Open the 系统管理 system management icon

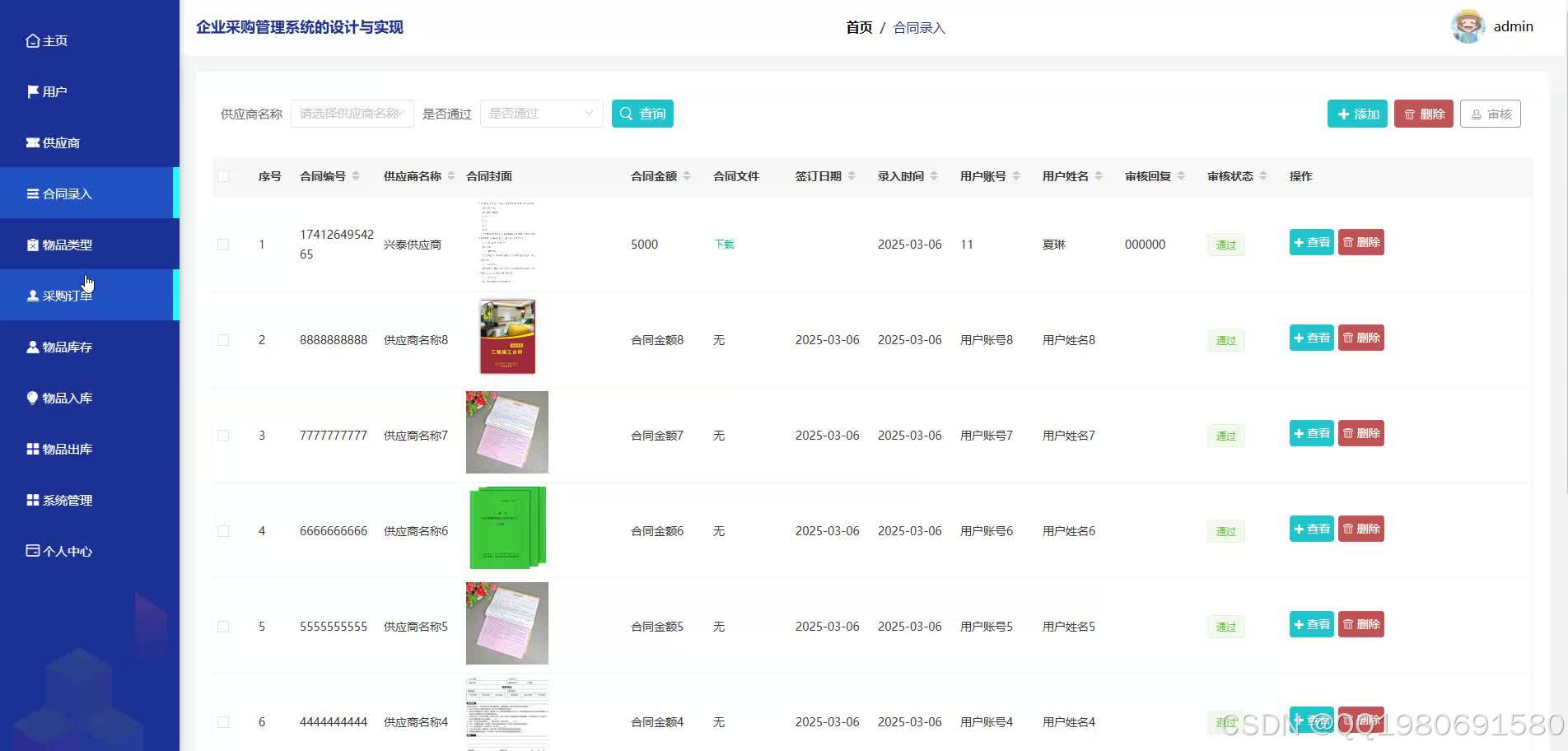31,499
